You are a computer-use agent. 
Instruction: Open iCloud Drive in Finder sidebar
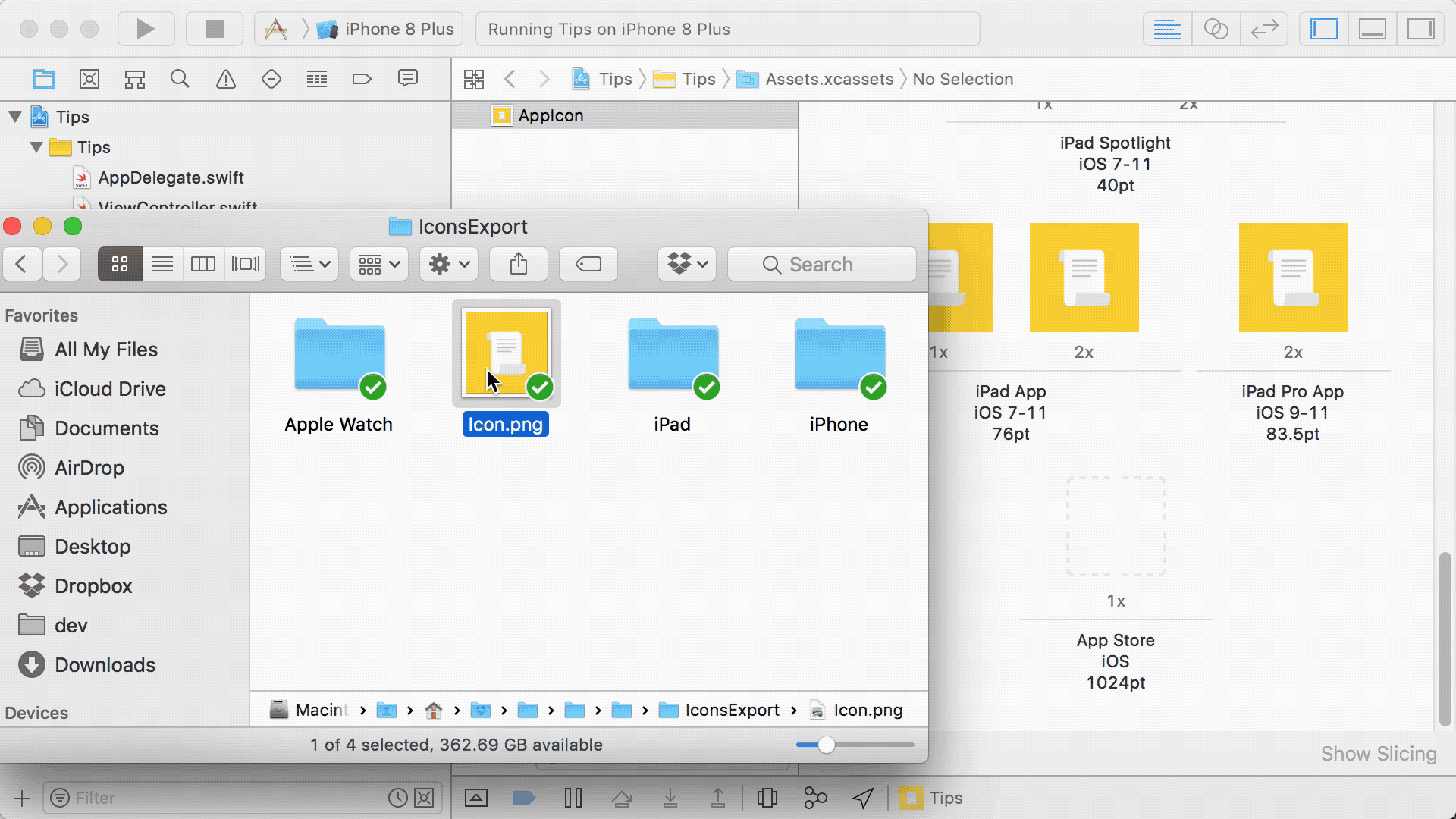click(92, 389)
